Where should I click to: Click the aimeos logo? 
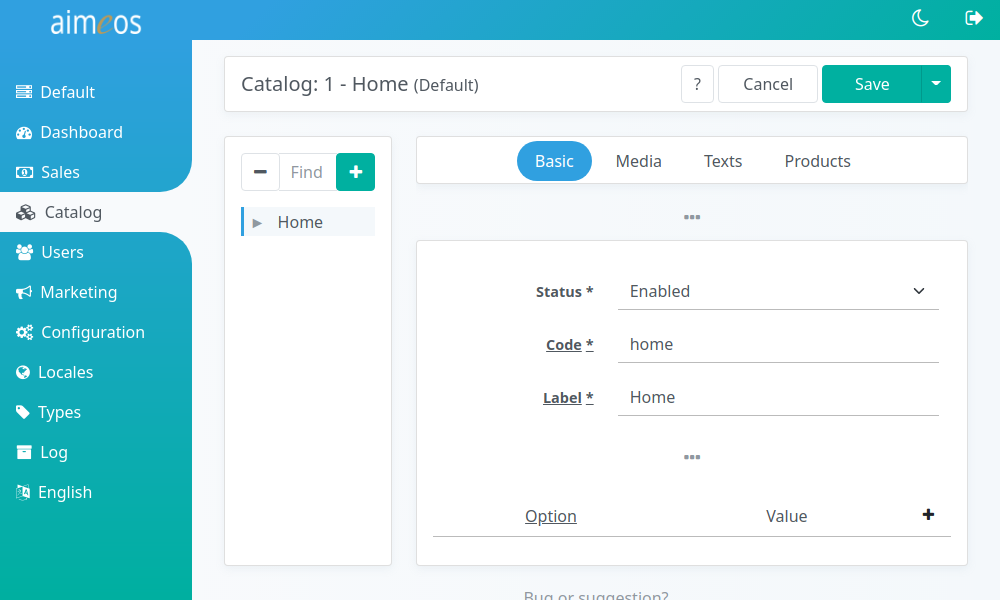click(x=96, y=23)
